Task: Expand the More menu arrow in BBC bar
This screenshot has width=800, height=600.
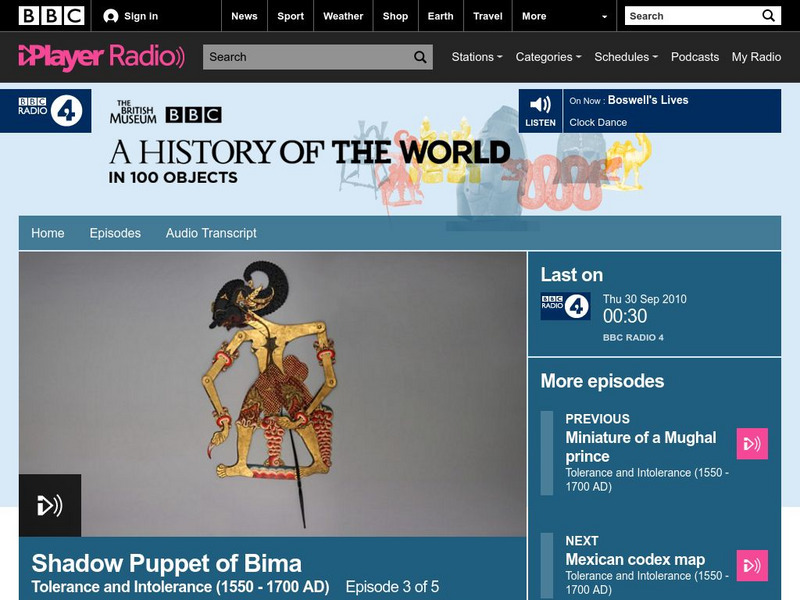Action: pos(605,16)
